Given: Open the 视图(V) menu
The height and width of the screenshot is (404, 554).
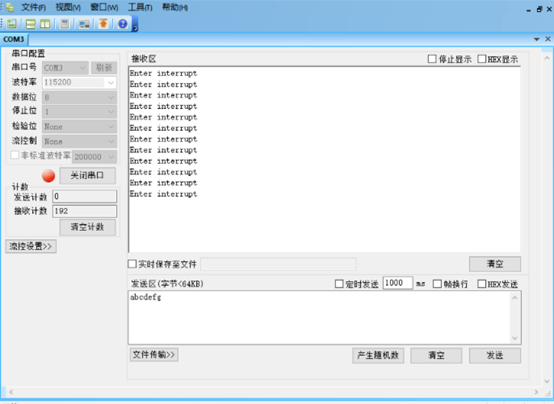Looking at the screenshot, I should 68,7.
